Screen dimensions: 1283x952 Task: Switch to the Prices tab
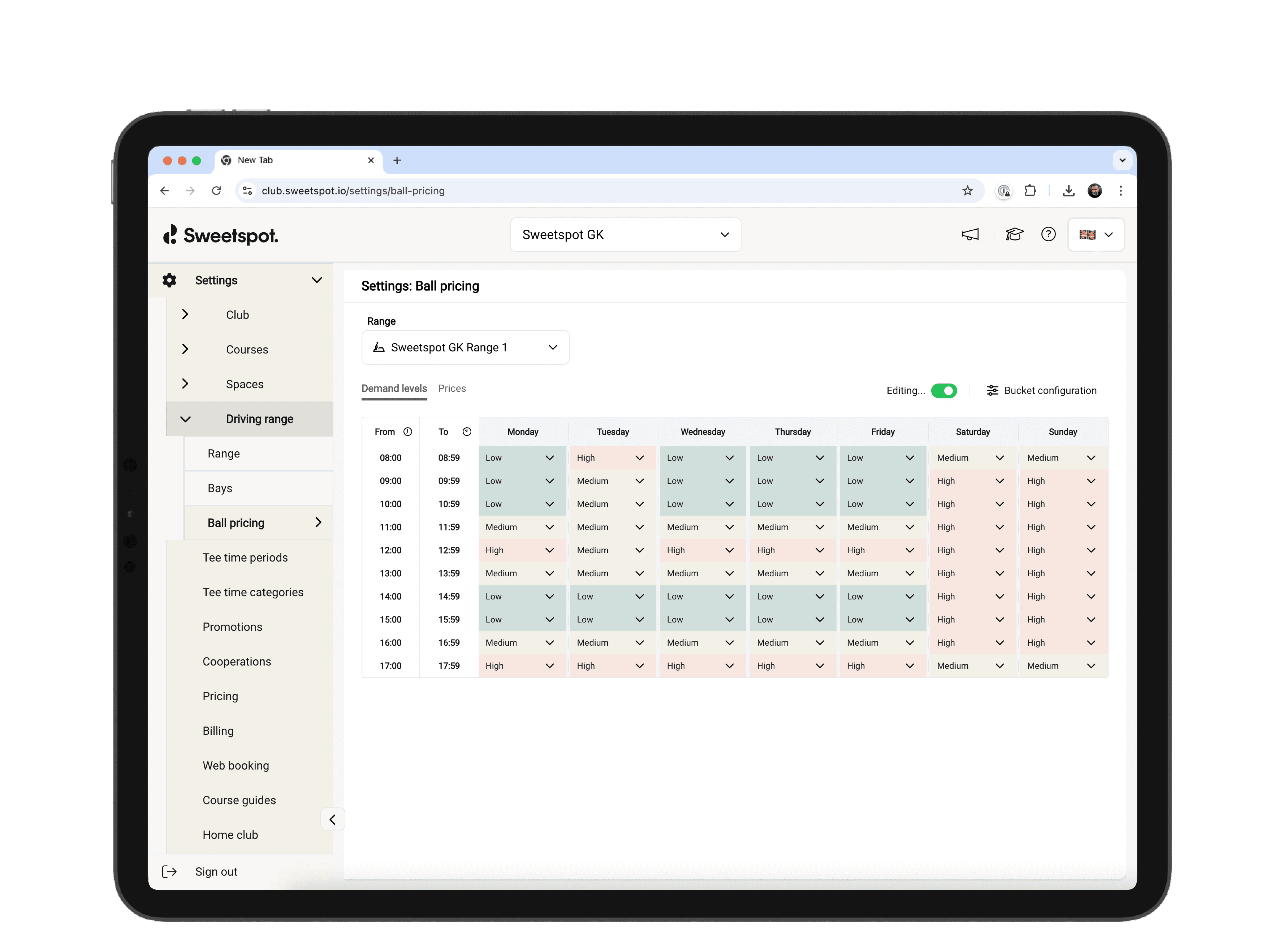pos(452,388)
